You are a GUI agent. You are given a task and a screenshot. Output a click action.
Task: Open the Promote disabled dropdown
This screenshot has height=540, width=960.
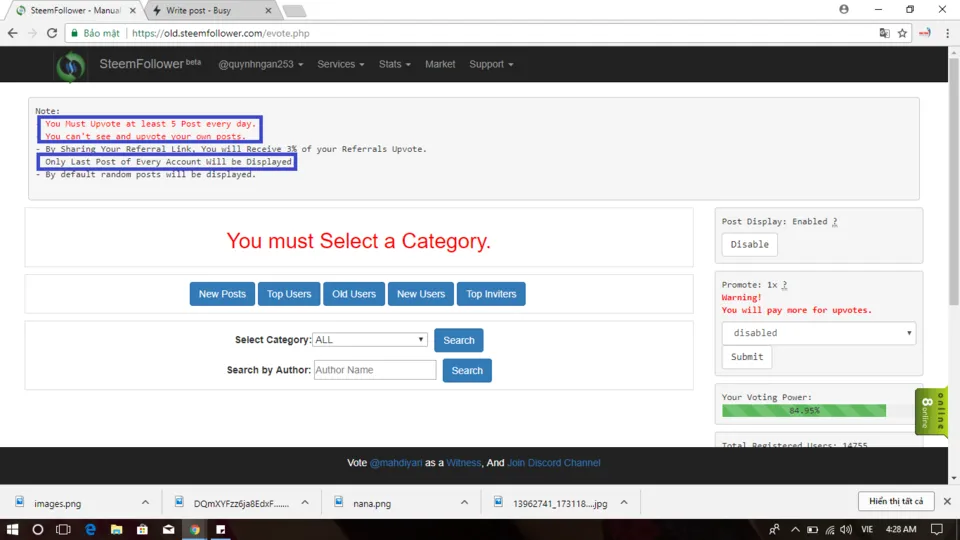pyautogui.click(x=819, y=333)
